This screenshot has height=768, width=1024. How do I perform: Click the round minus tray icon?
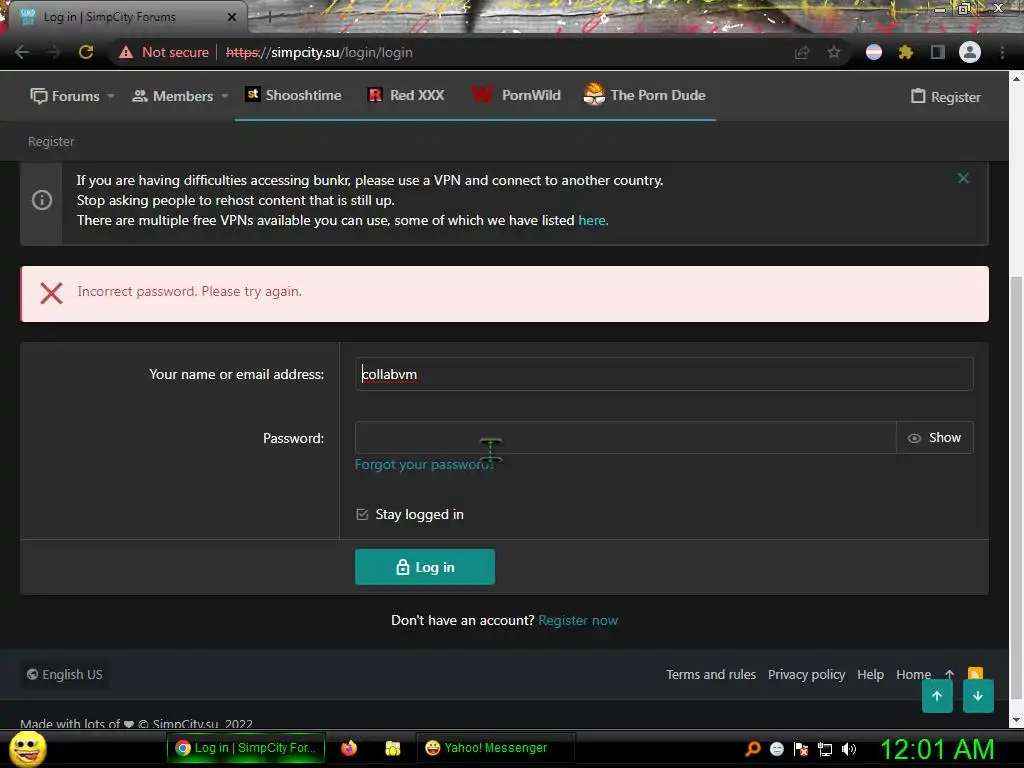coord(776,748)
